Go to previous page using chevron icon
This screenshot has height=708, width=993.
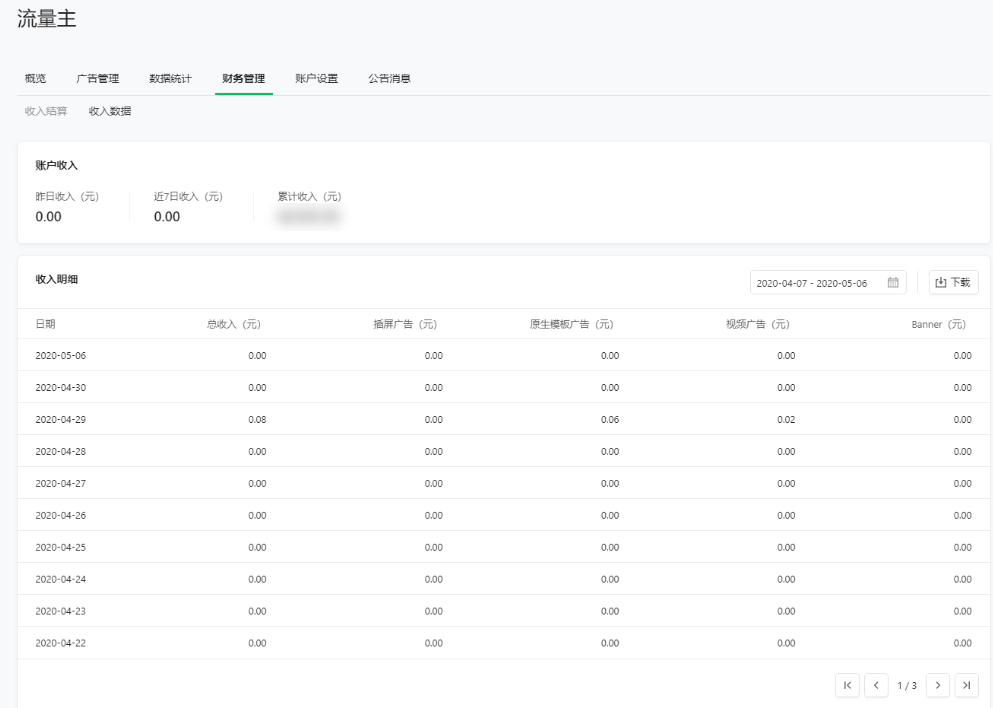[x=877, y=685]
